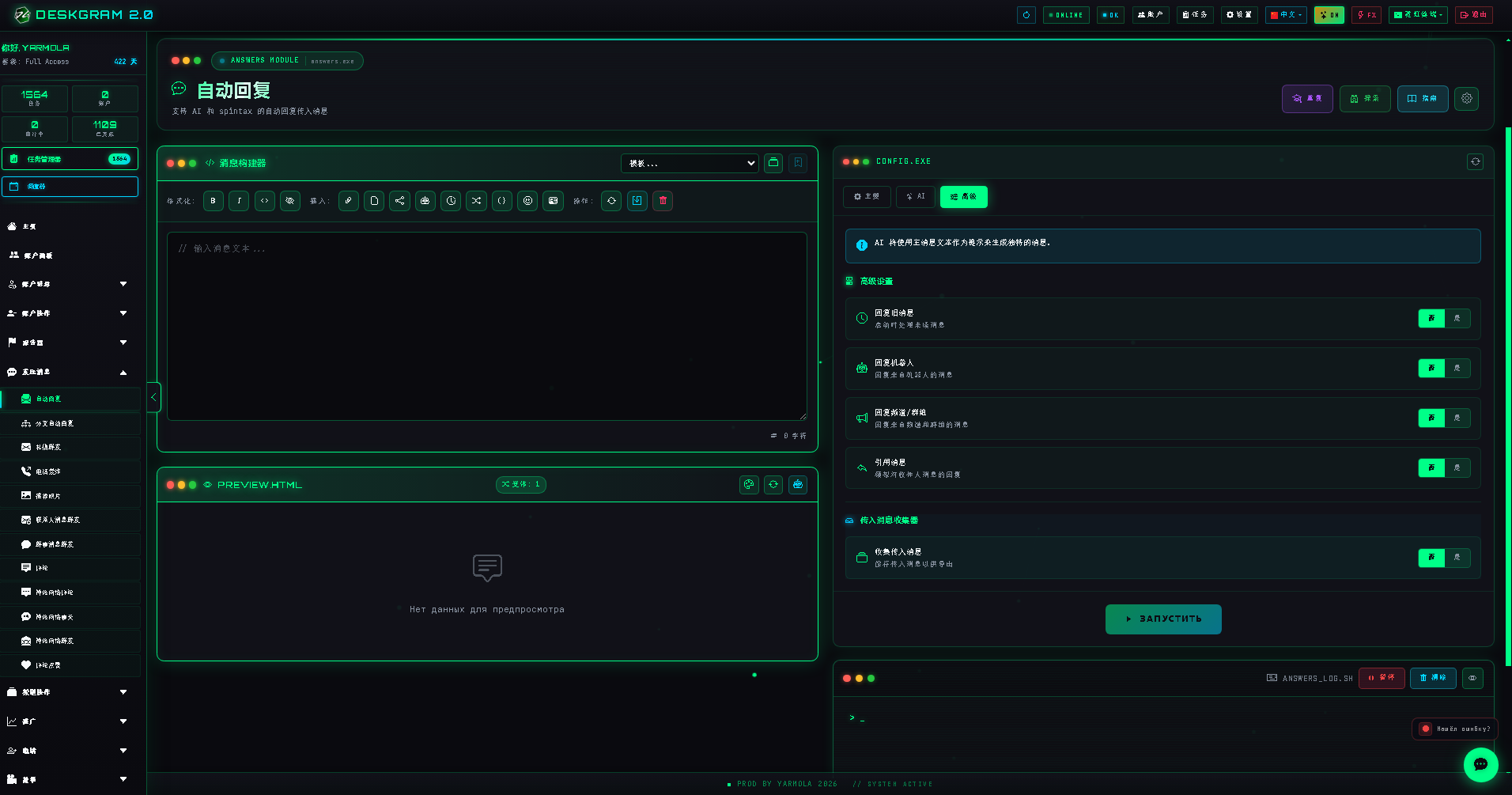Click the red trash delete icon

(663, 201)
